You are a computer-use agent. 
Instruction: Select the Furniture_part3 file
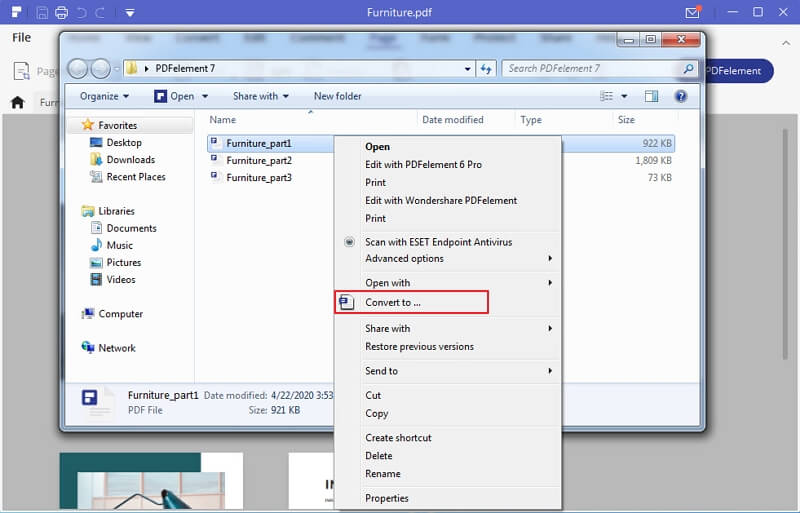[x=259, y=178]
